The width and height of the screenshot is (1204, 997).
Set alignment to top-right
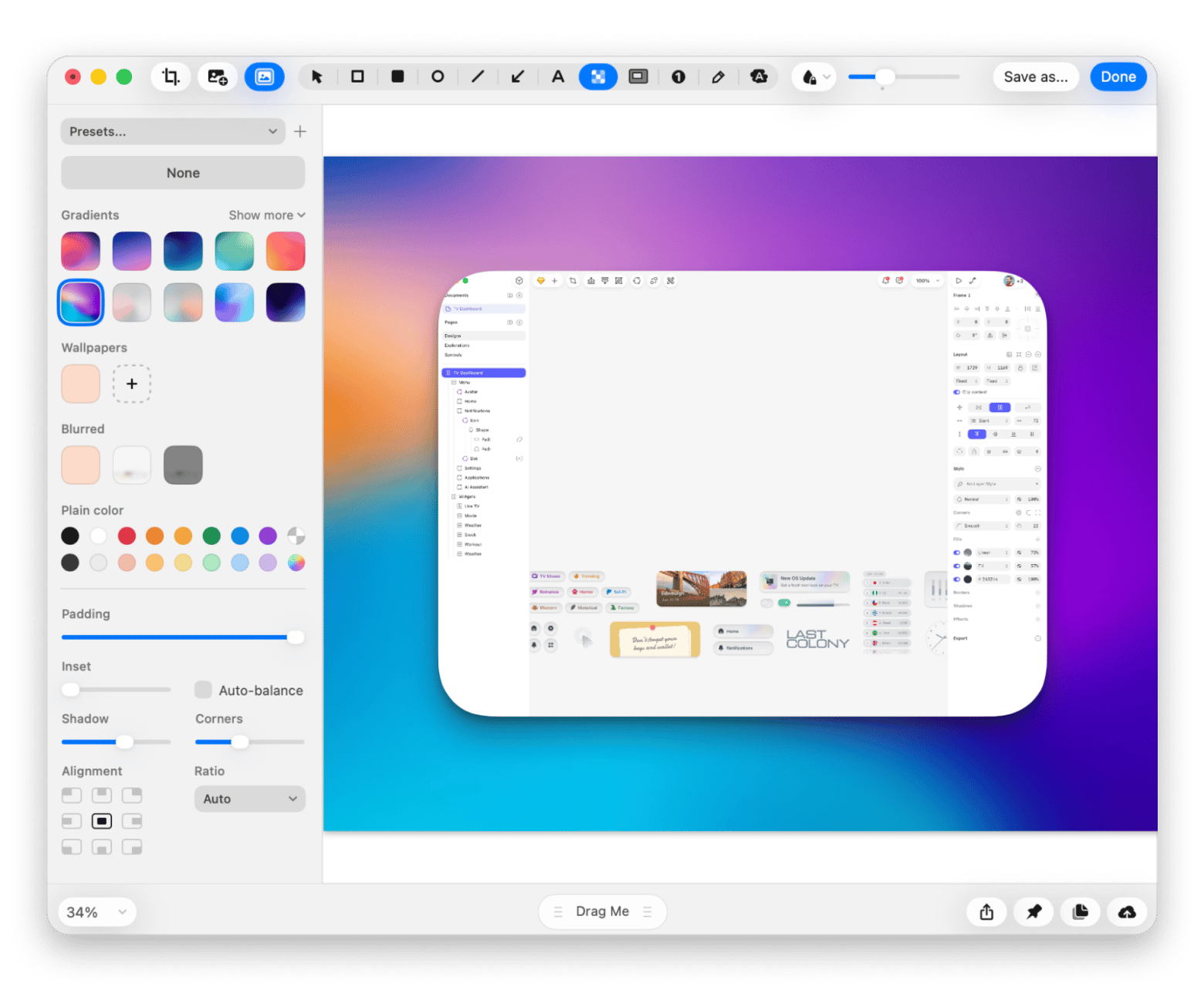click(132, 795)
